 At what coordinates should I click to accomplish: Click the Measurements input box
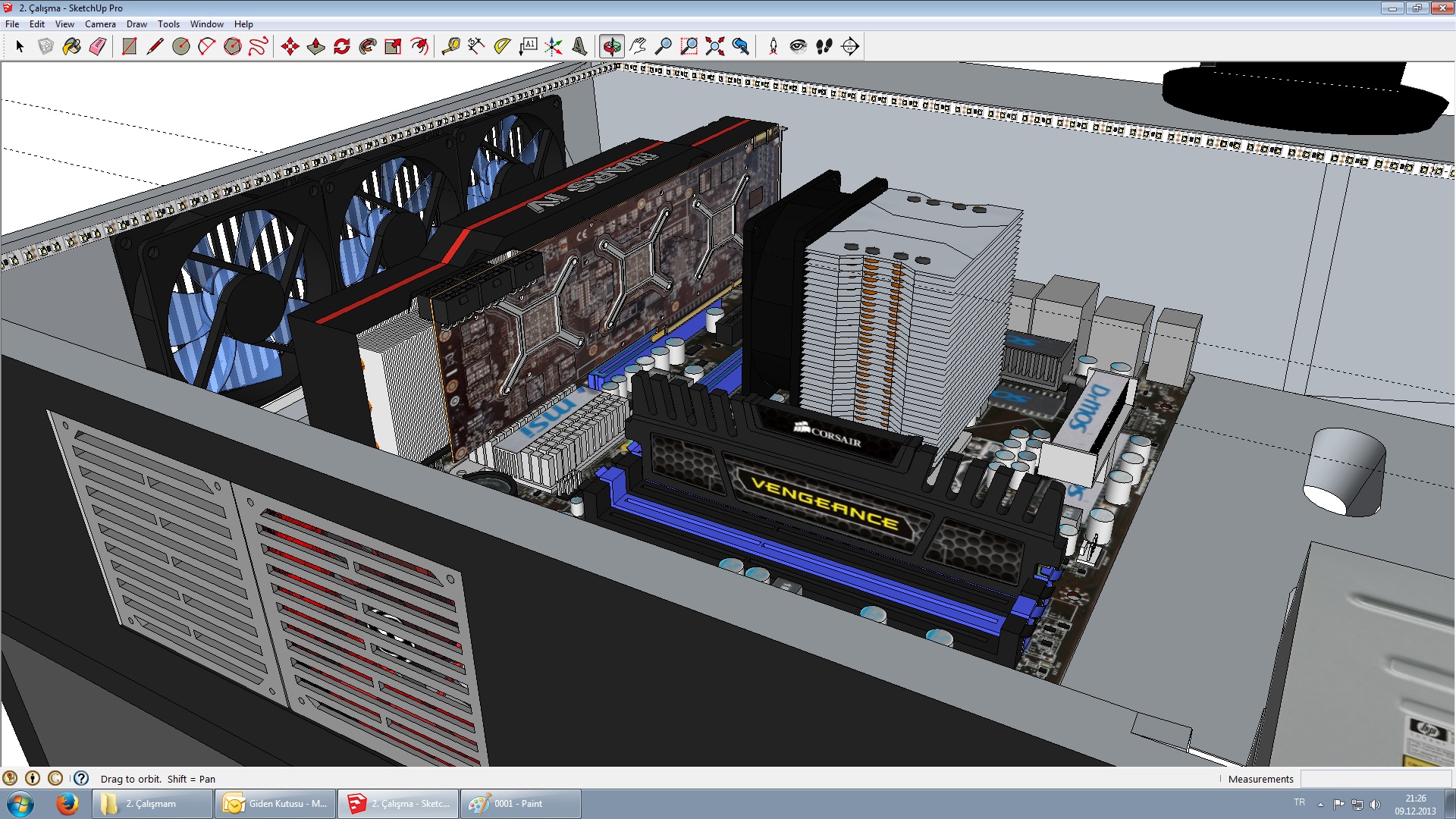[1376, 779]
